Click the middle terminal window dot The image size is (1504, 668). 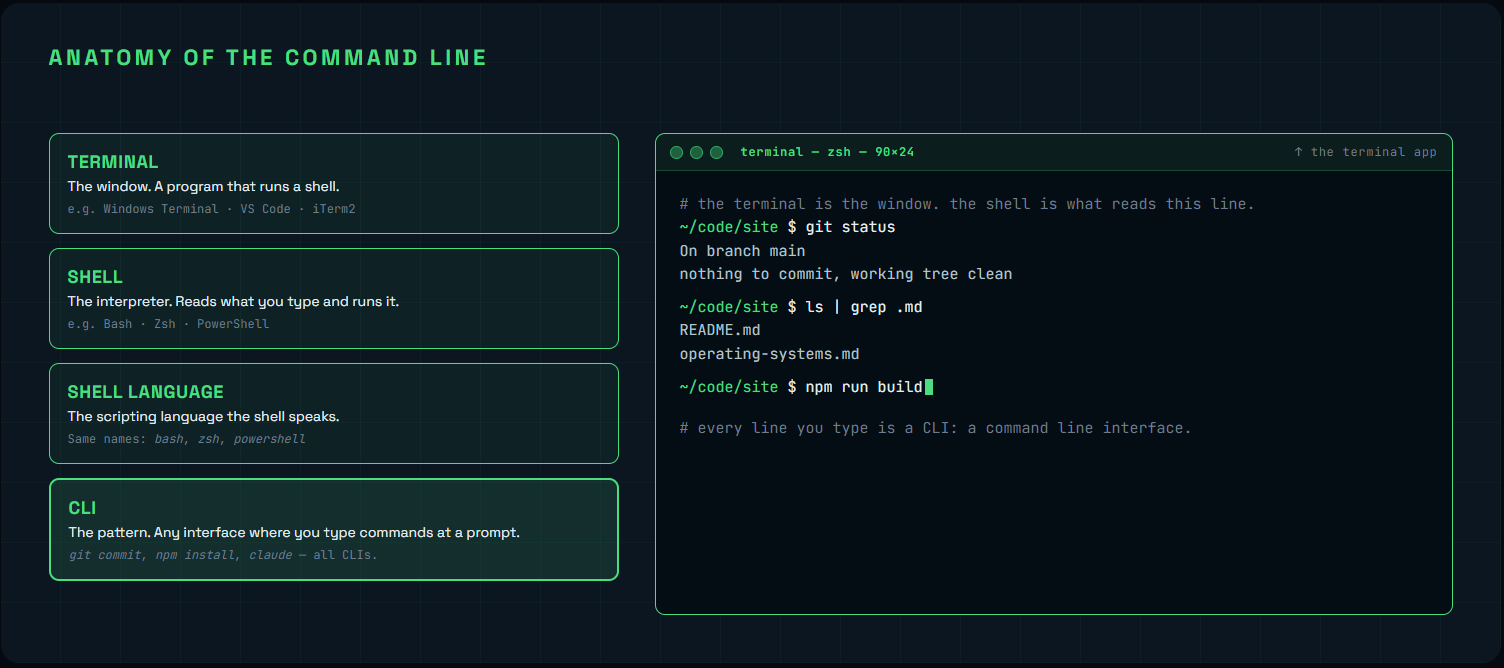click(x=696, y=152)
